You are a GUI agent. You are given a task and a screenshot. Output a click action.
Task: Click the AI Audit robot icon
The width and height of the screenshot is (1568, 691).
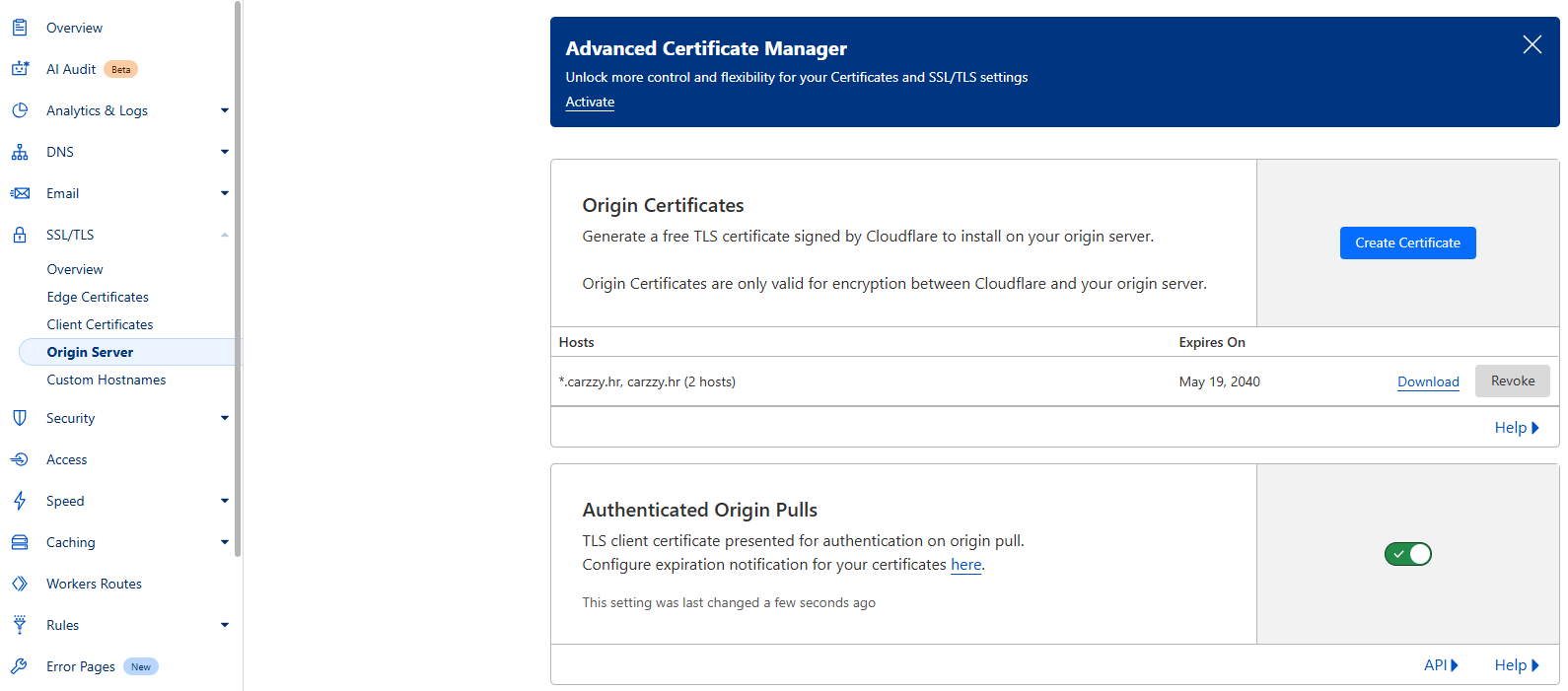[20, 69]
